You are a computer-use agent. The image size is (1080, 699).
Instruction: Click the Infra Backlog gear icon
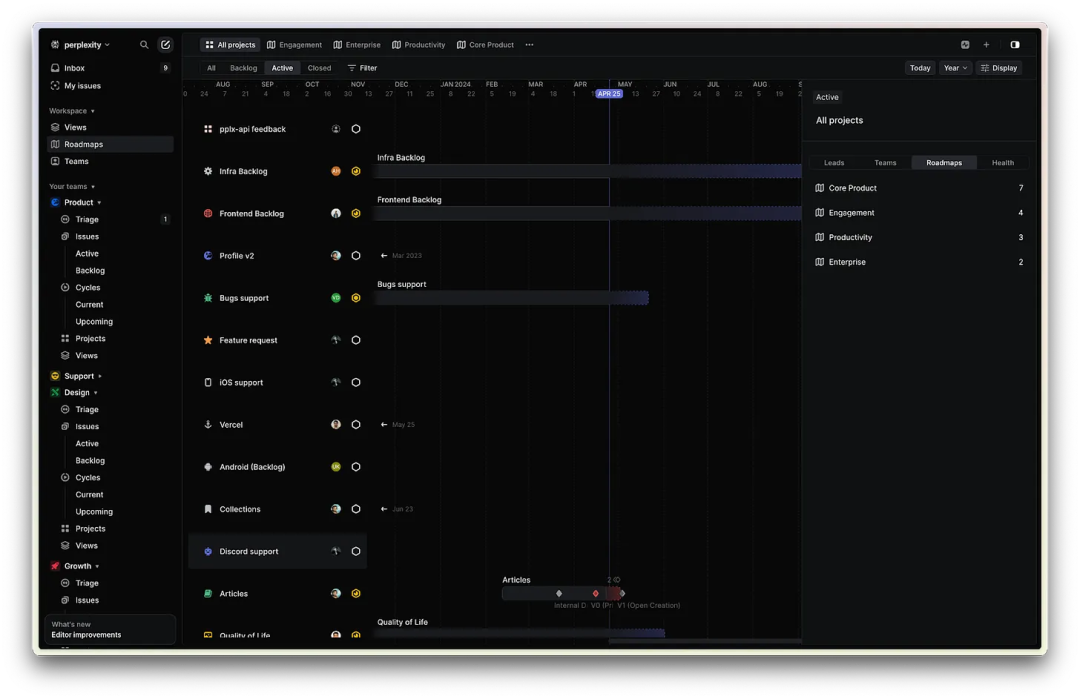click(208, 171)
